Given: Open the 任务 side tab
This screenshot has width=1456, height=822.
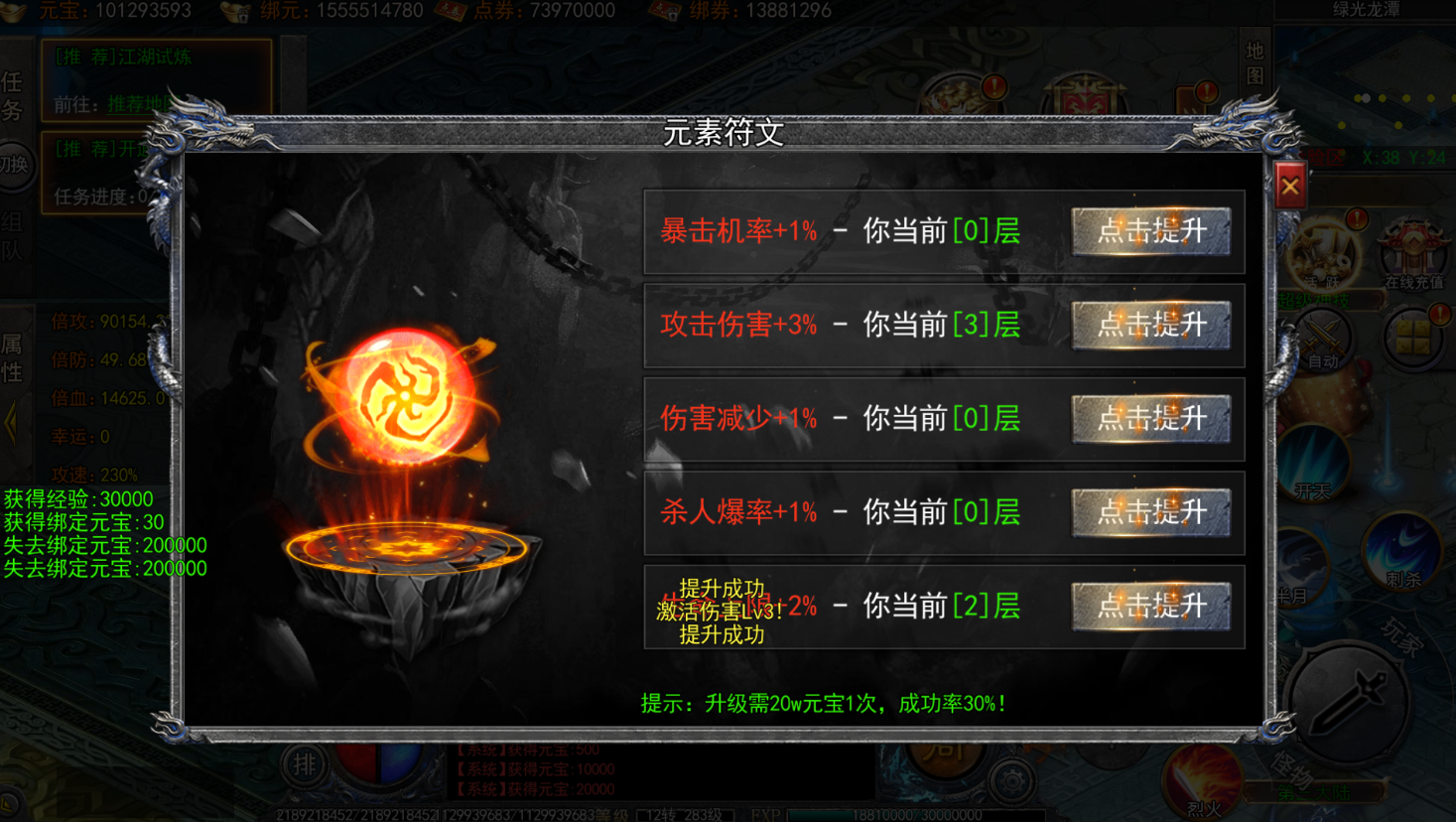Looking at the screenshot, I should click(x=13, y=96).
